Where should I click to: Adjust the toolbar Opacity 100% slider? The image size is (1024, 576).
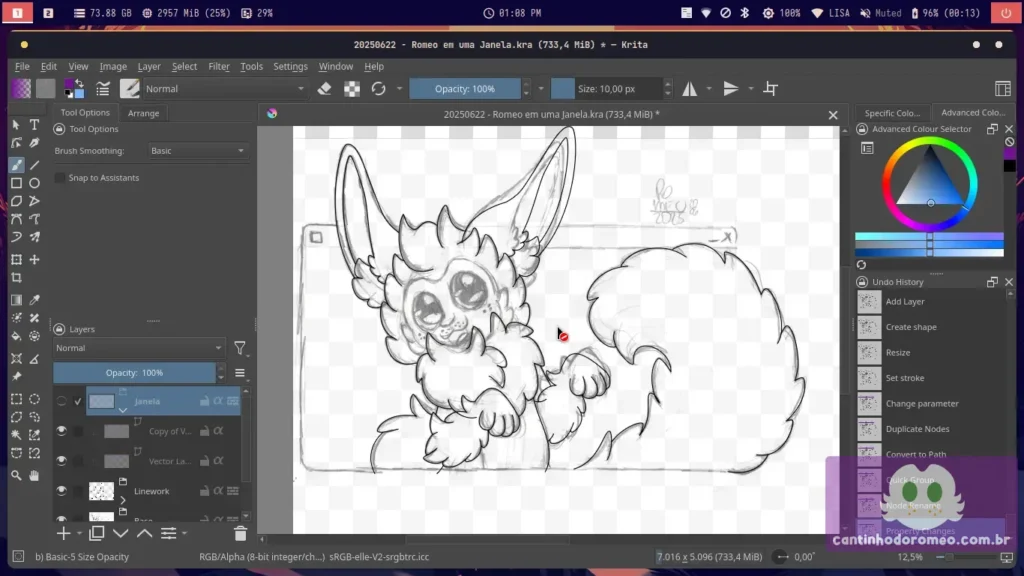click(x=465, y=89)
